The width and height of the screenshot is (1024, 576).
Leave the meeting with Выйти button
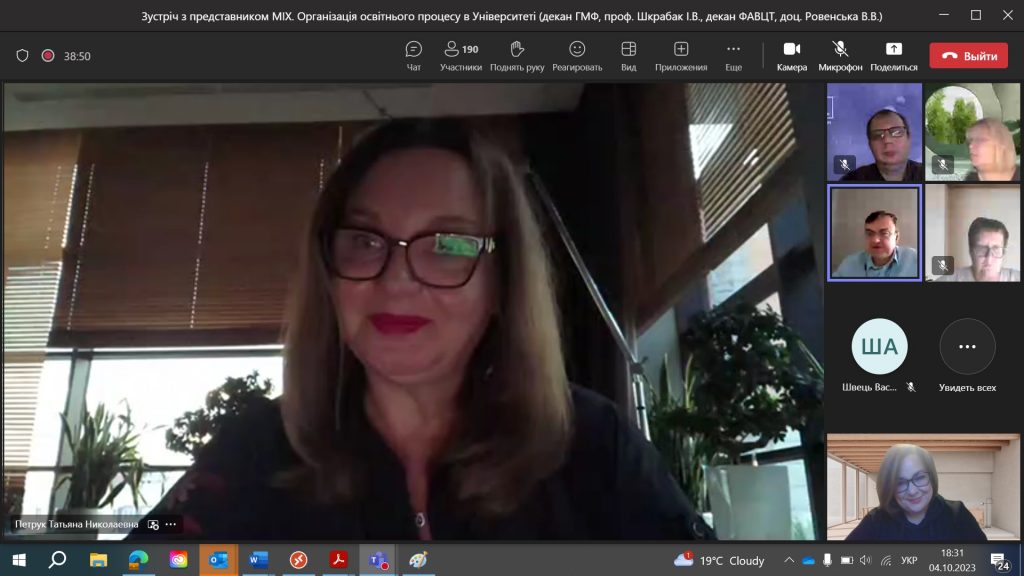tap(968, 56)
